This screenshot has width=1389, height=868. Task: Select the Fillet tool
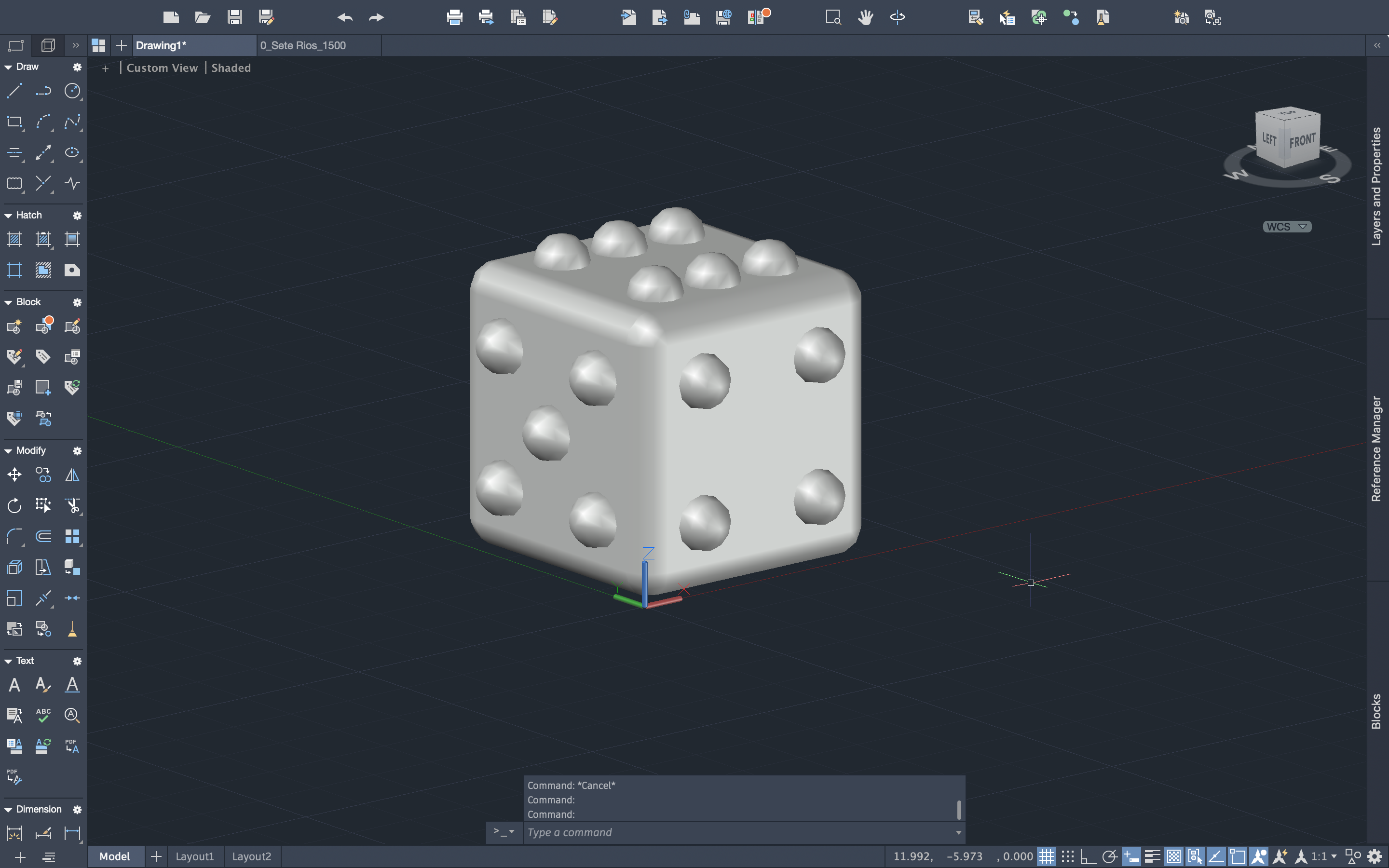(x=14, y=536)
